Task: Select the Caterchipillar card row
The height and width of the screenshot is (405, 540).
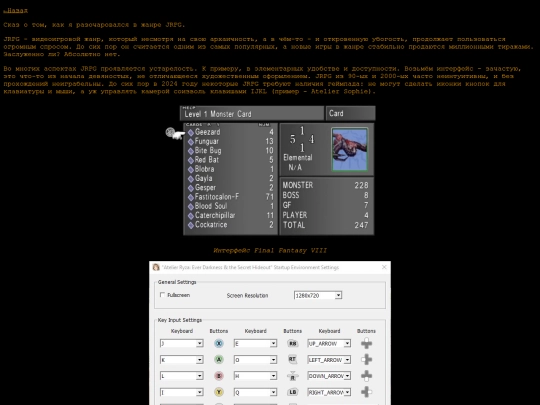Action: pyautogui.click(x=231, y=215)
